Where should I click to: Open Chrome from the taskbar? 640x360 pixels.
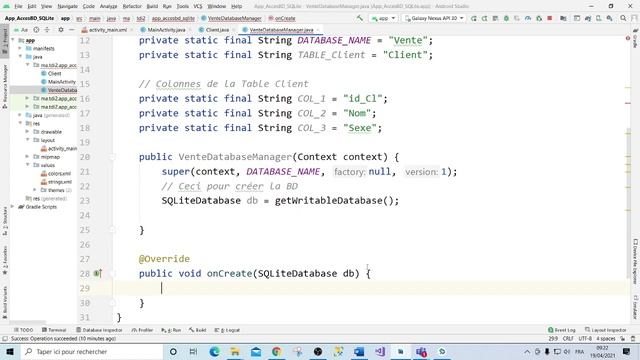tap(276, 351)
